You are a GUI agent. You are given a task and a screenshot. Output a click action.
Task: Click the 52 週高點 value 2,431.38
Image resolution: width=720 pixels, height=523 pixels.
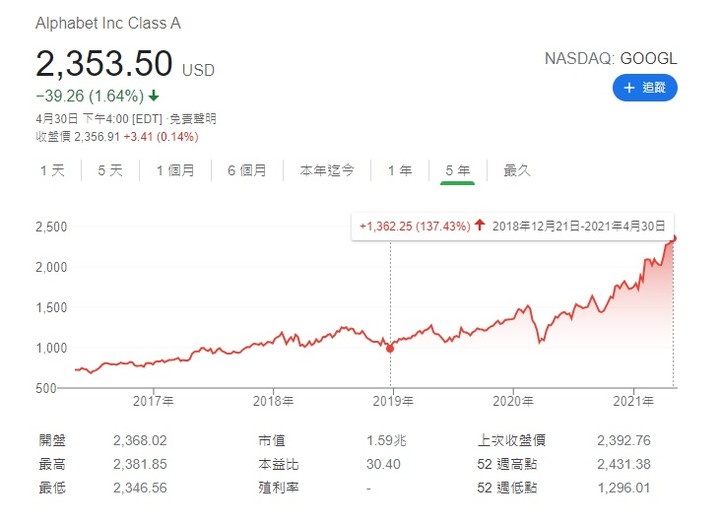pyautogui.click(x=624, y=464)
